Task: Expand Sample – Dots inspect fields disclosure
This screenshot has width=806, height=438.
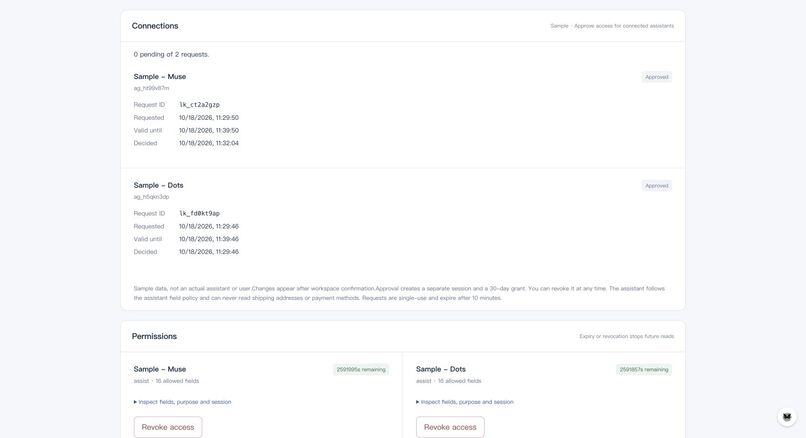Action: (x=465, y=402)
